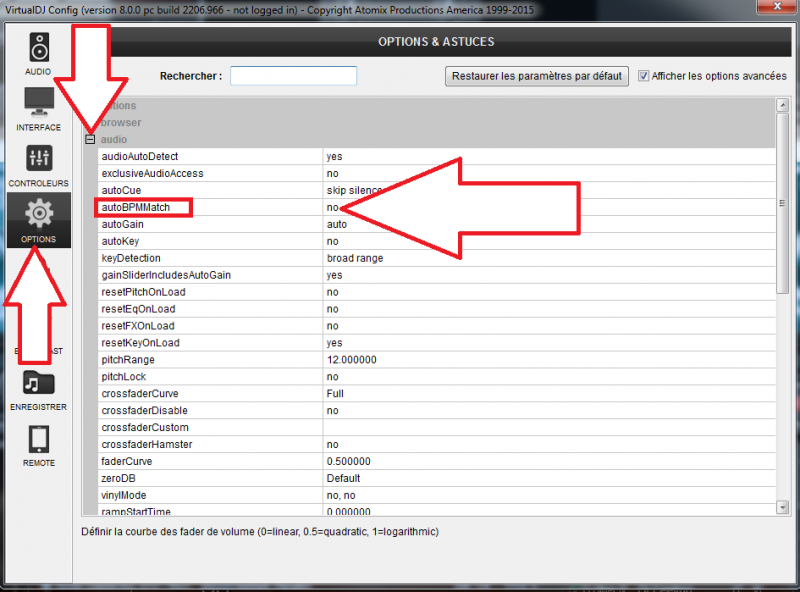The width and height of the screenshot is (800, 592).
Task: Select the zeroDB option name
Action: pos(118,478)
